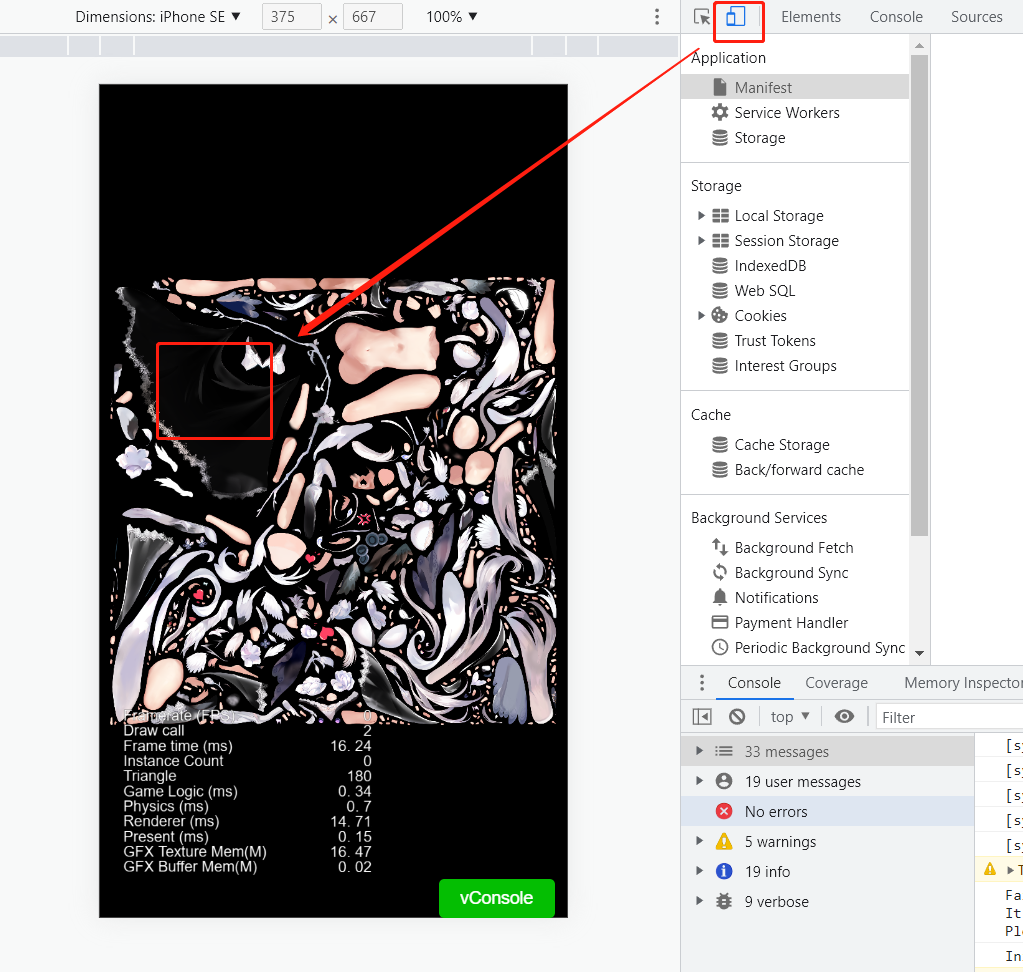Click the Background Fetch icon
The width and height of the screenshot is (1023, 972).
719,547
